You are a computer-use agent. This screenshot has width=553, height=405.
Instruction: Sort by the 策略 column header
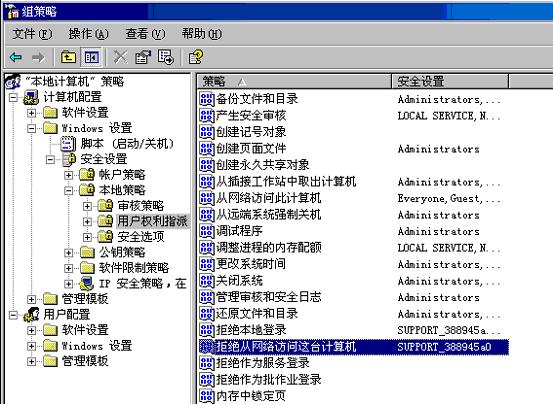pyautogui.click(x=294, y=81)
